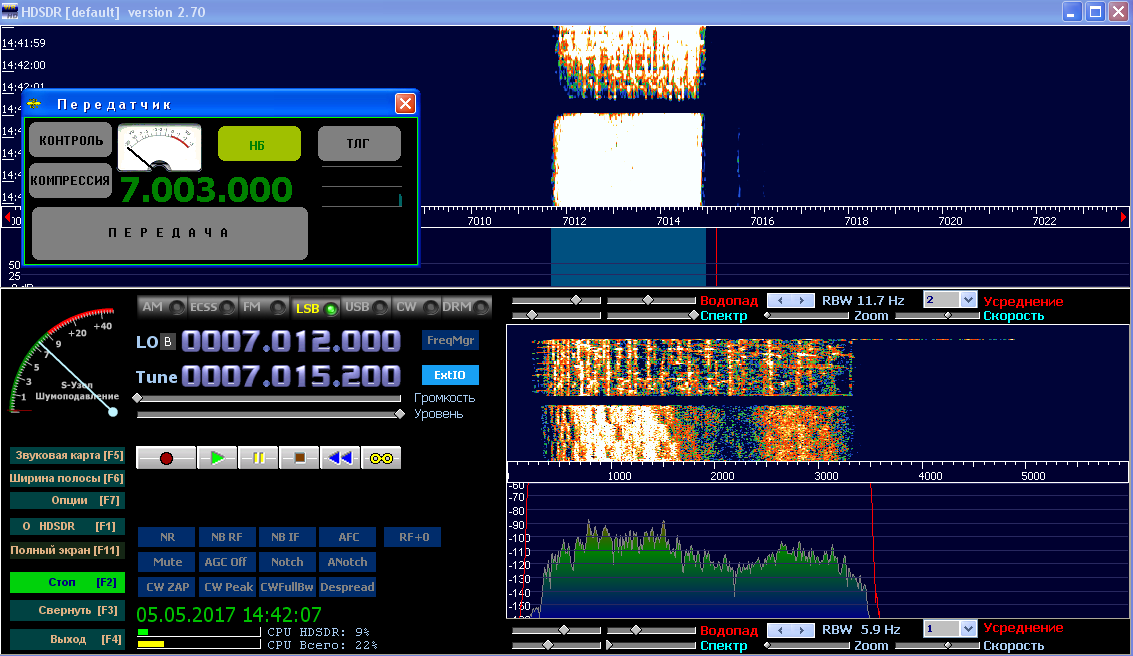Toggle AGC Off button
This screenshot has width=1133, height=656.
click(x=226, y=562)
